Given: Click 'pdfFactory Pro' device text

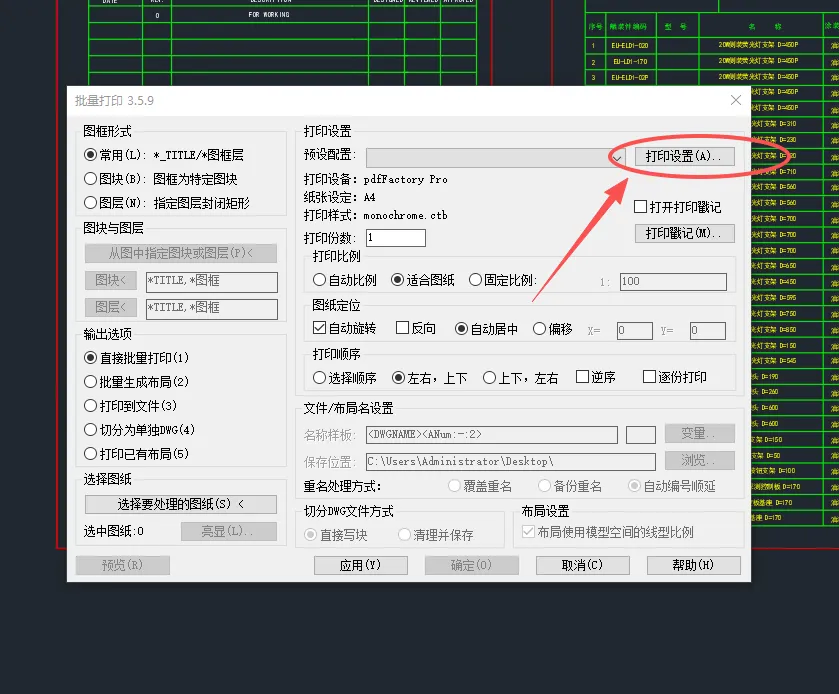Looking at the screenshot, I should coord(406,179).
